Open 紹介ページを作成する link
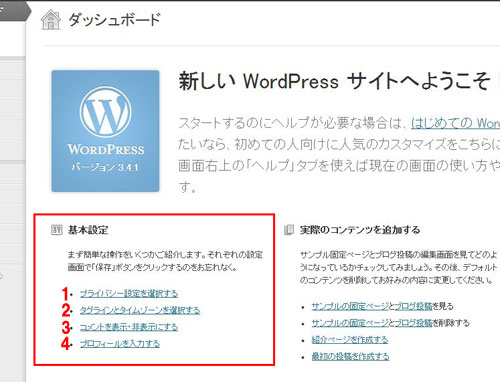Viewport: 500px width, 382px height. (350, 340)
